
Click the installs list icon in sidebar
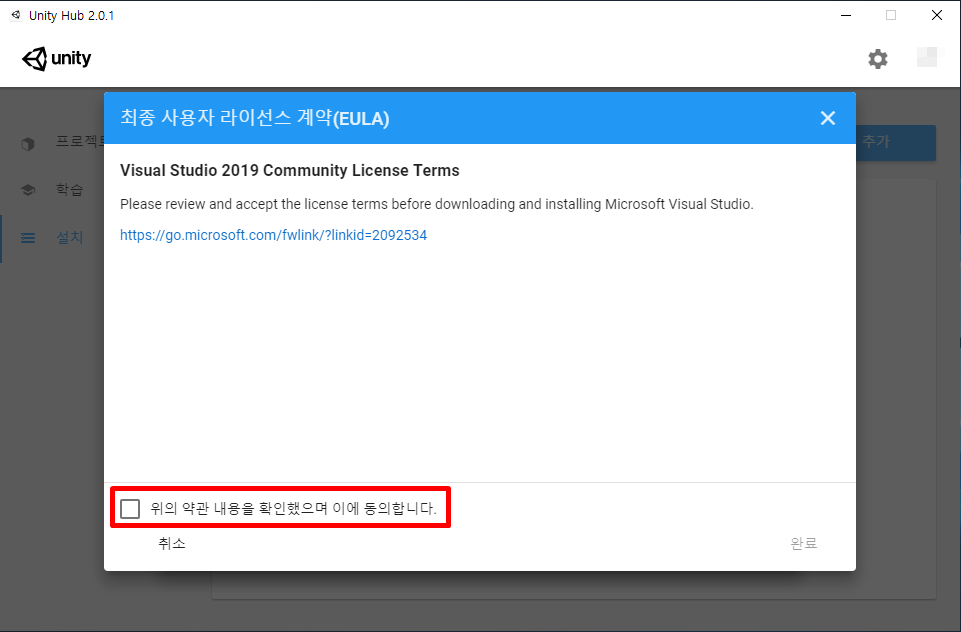(x=28, y=238)
